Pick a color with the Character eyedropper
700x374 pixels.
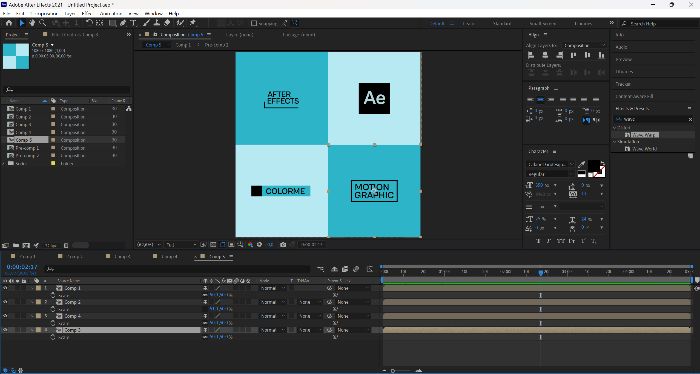click(582, 165)
